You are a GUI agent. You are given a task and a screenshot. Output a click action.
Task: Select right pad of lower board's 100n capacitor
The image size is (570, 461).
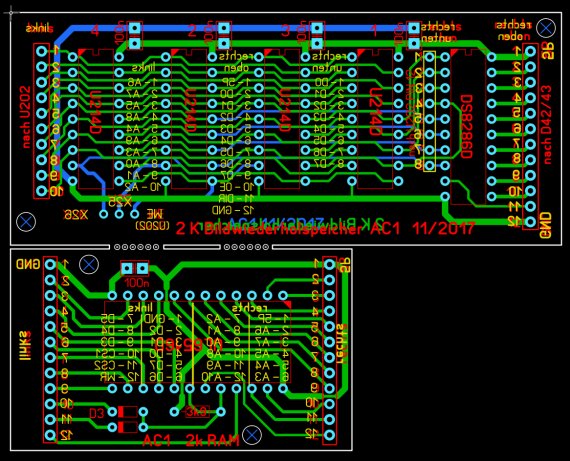point(142,269)
